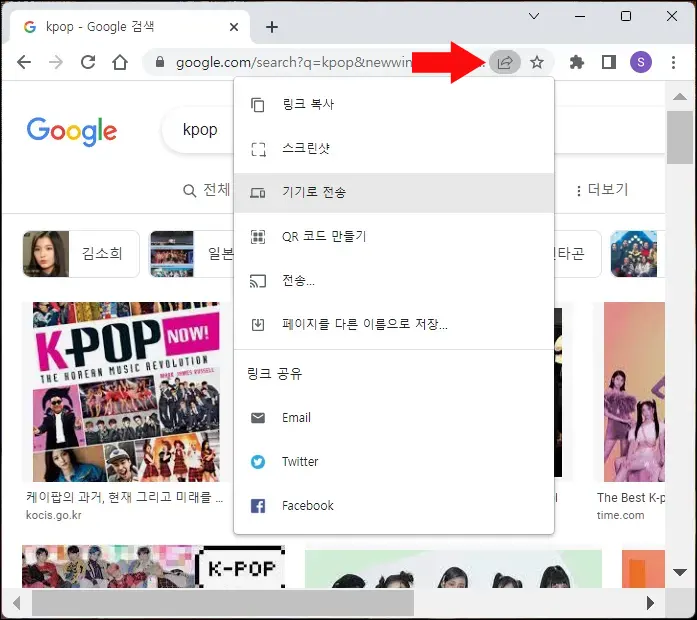Click the Facebook logo icon
This screenshot has width=697, height=620.
tap(258, 506)
